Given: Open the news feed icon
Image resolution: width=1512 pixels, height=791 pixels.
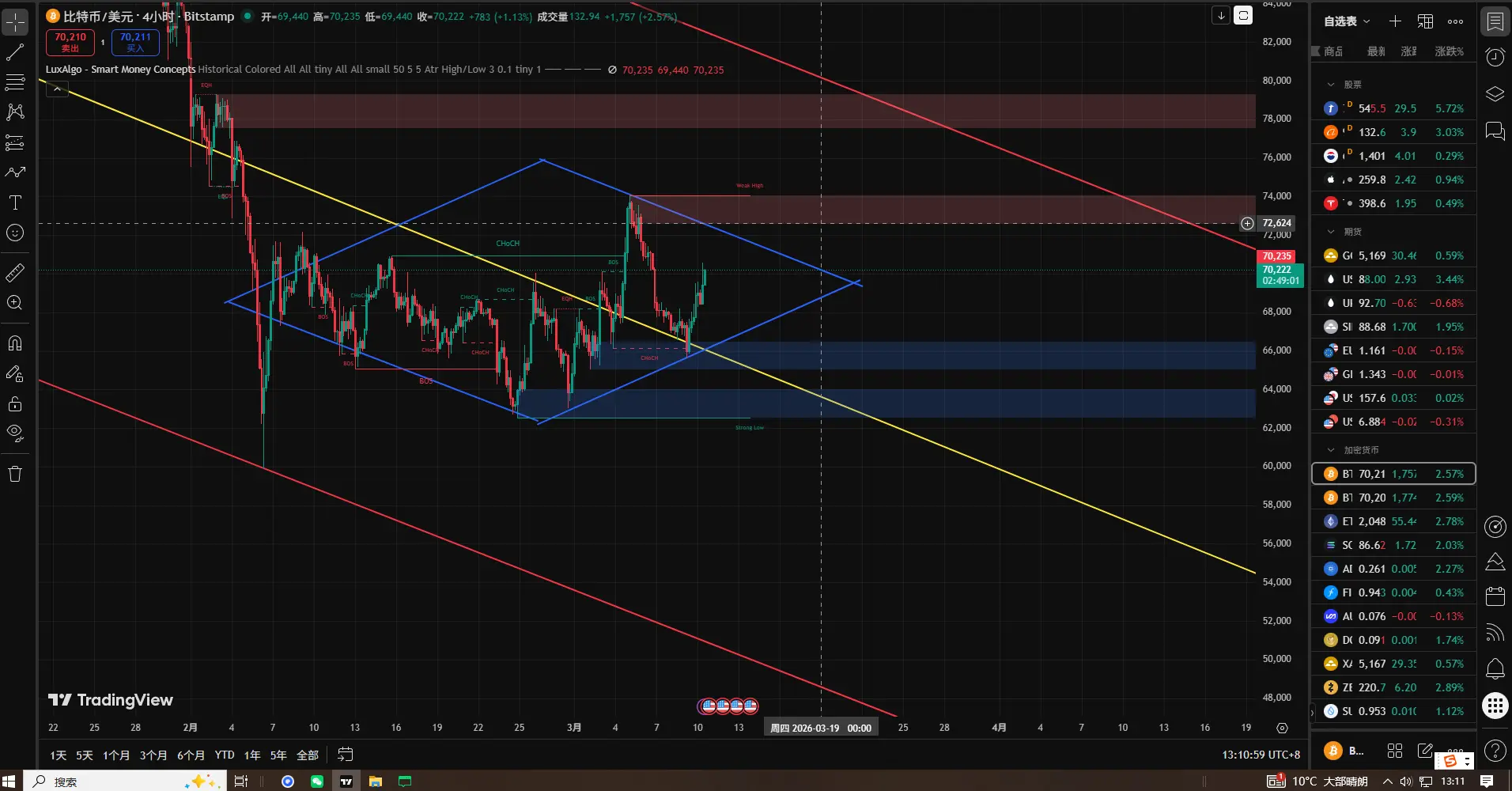Looking at the screenshot, I should (x=1495, y=632).
